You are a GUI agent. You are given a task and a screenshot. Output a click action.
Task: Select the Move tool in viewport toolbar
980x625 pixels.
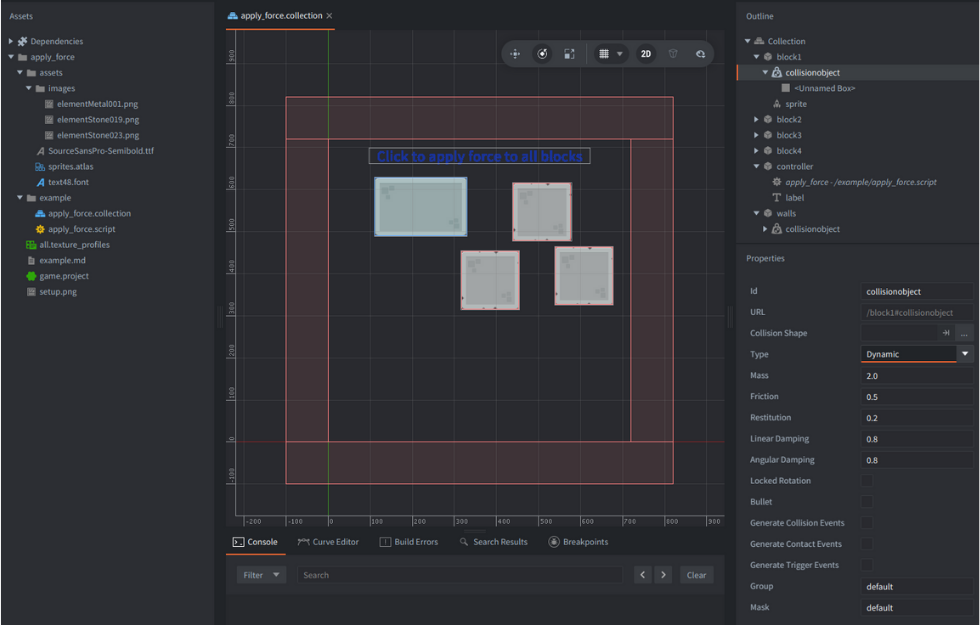point(515,54)
